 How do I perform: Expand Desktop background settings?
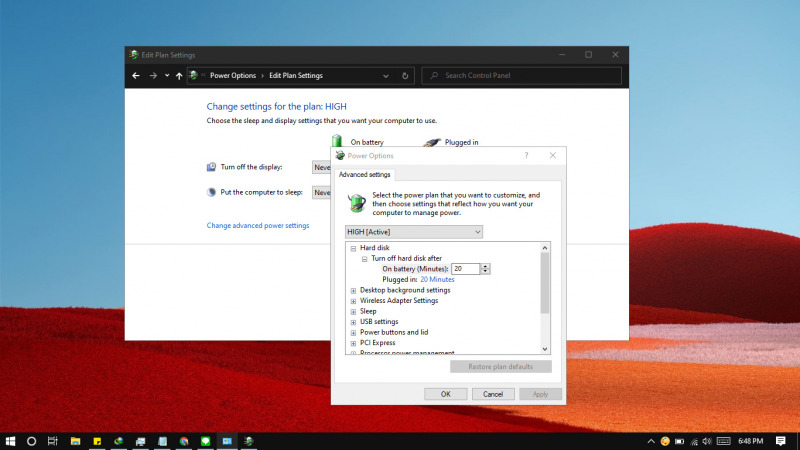pyautogui.click(x=353, y=291)
